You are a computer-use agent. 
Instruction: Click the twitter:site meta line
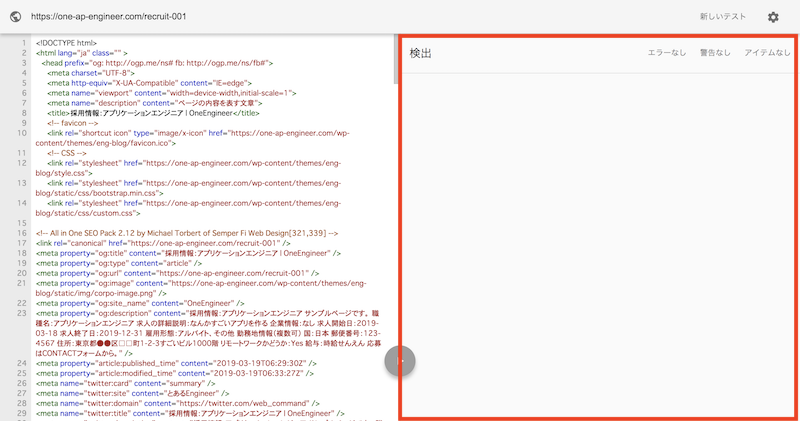click(x=133, y=393)
